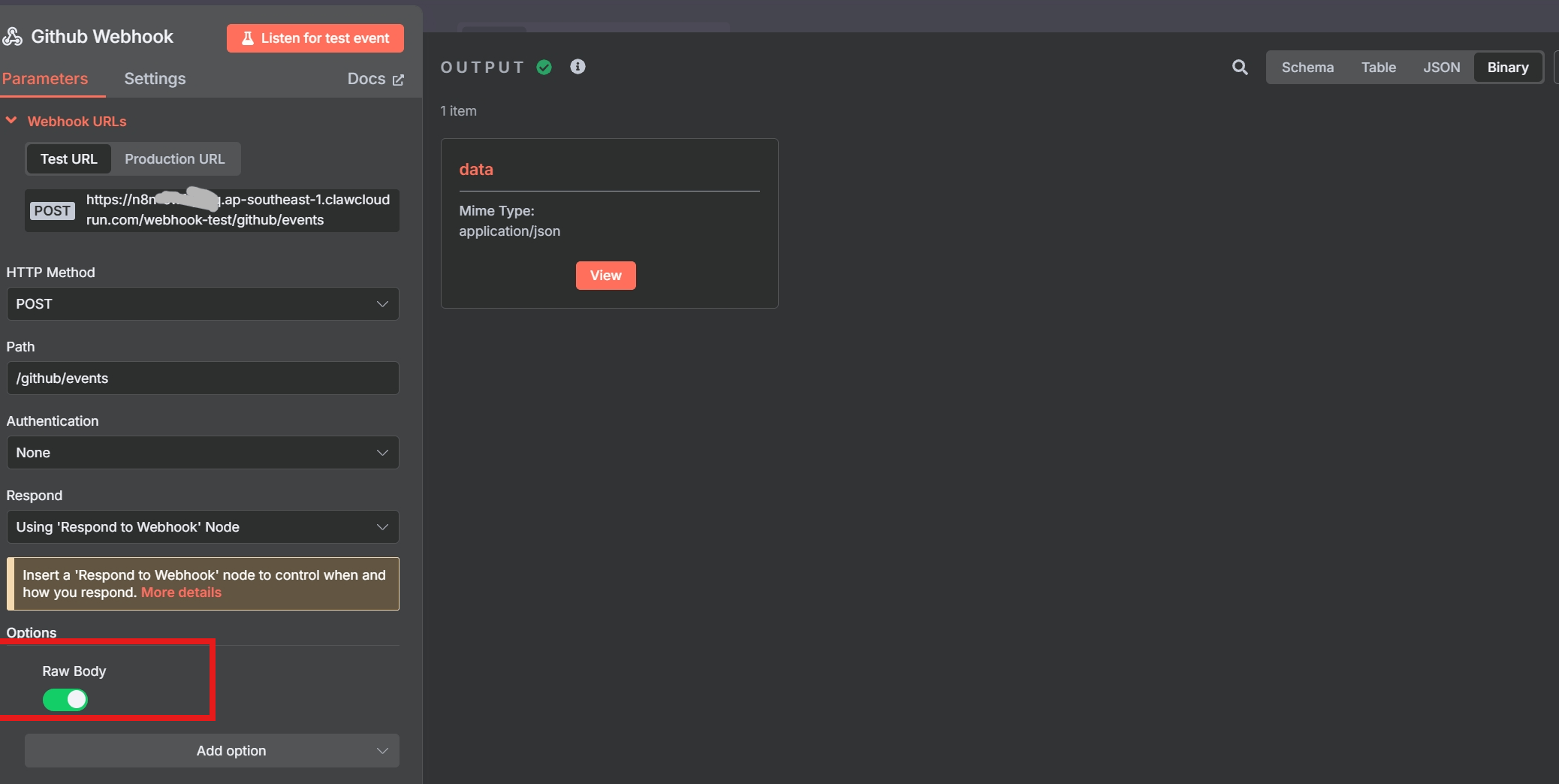The width and height of the screenshot is (1559, 784).
Task: Open the Respond dropdown
Action: [x=202, y=527]
